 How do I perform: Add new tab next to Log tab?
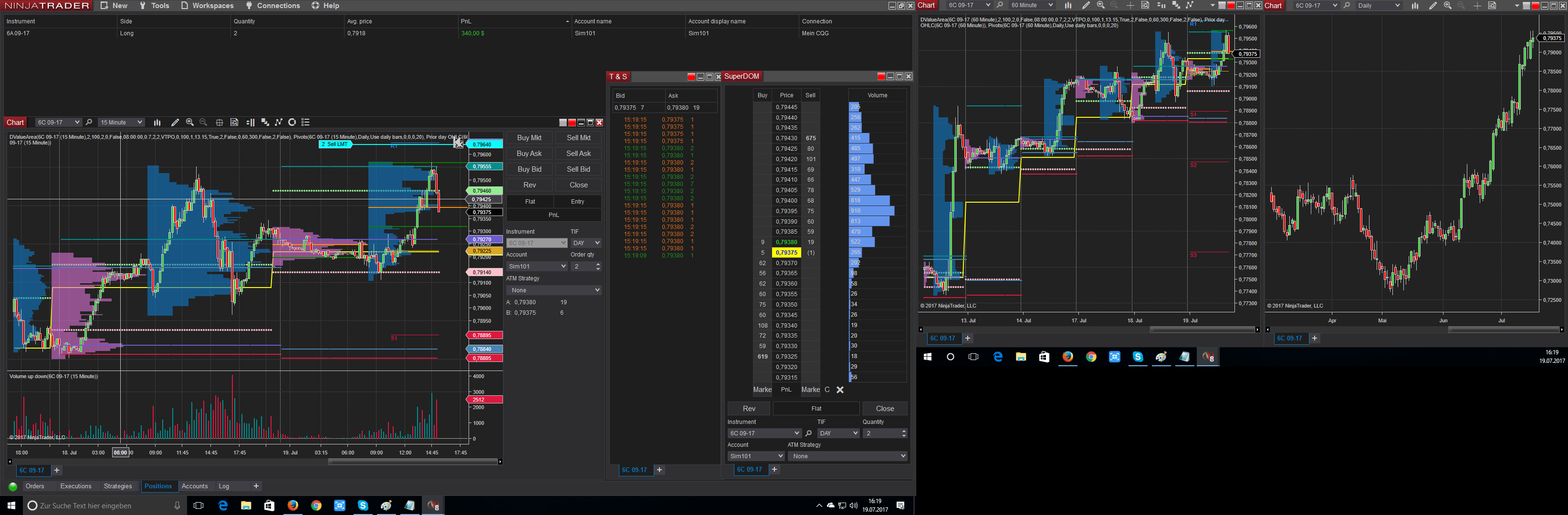(x=256, y=486)
